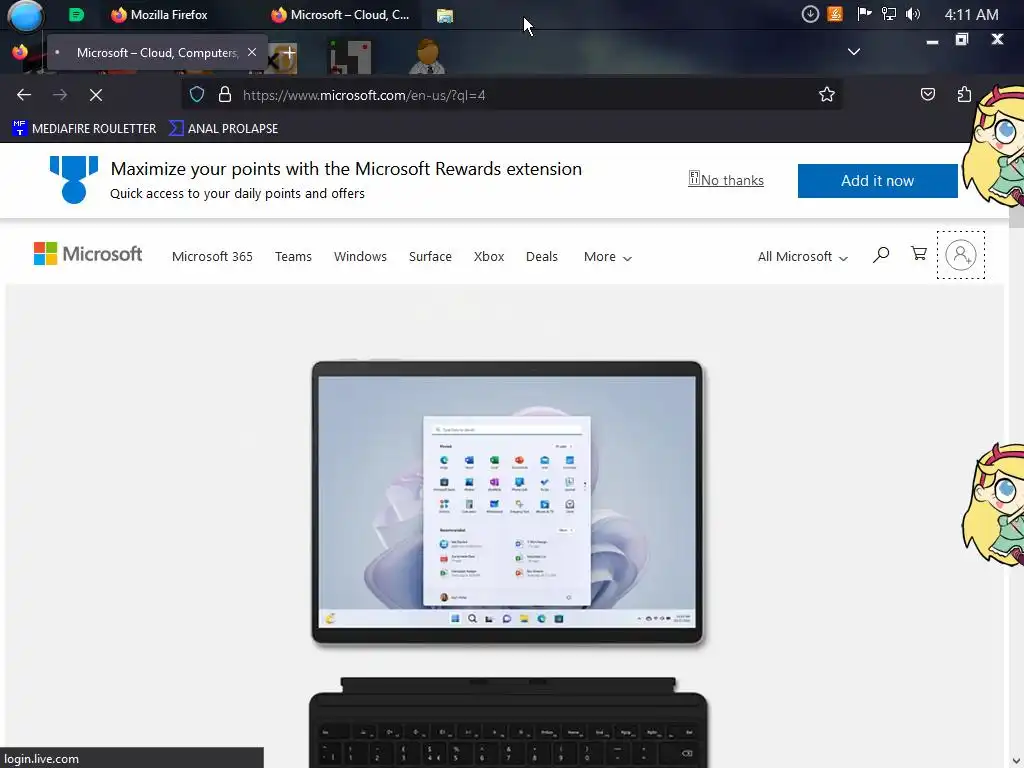This screenshot has width=1024, height=768.
Task: Switch to Mozilla Firefox taskbar window
Action: [x=159, y=14]
